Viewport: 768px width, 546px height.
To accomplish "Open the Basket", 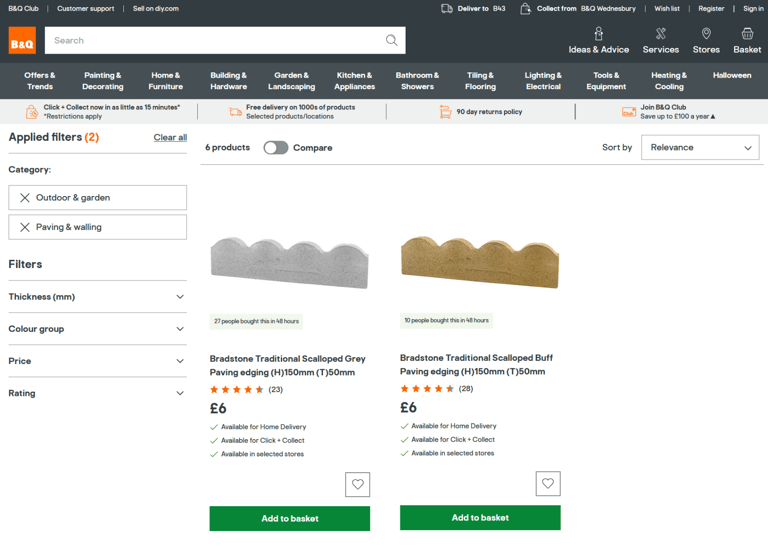I will [x=747, y=41].
